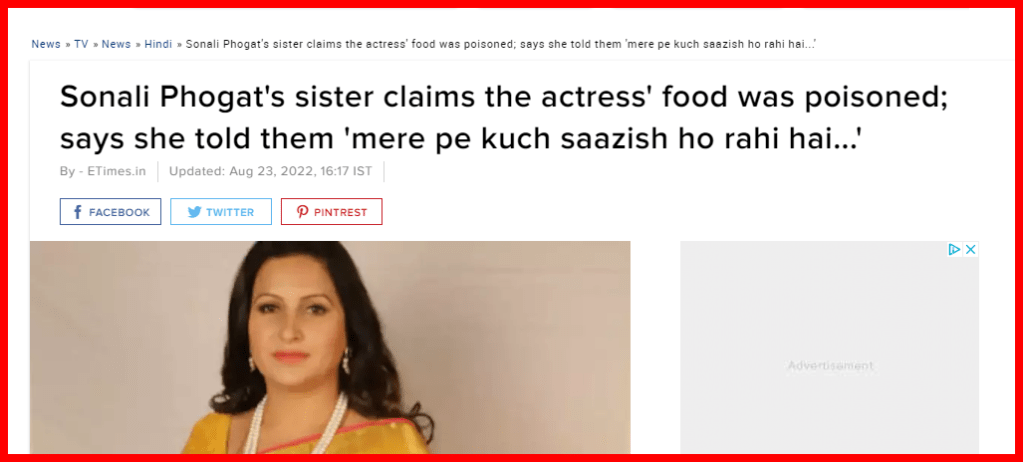Navigate to the Hindi breadcrumb category

[x=159, y=44]
